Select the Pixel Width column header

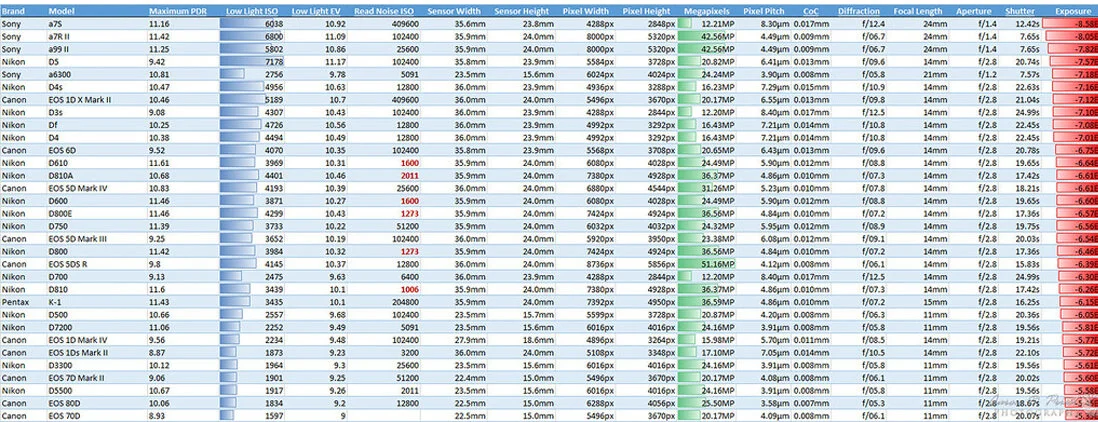coord(586,12)
